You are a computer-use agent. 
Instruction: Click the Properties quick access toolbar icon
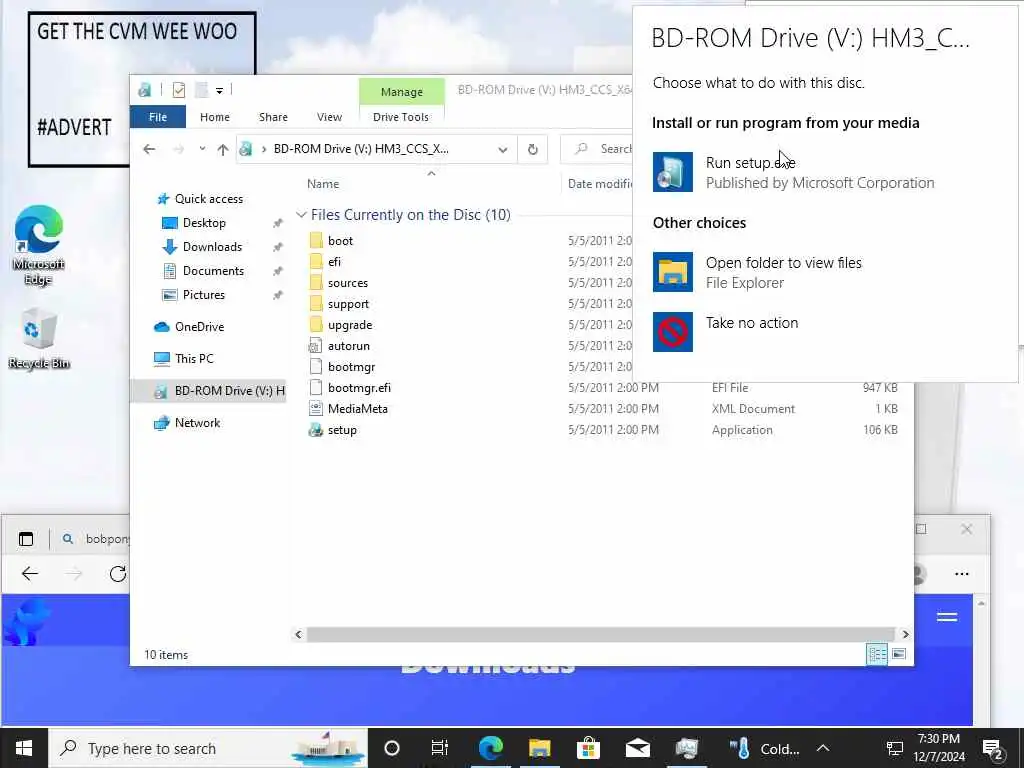(178, 90)
